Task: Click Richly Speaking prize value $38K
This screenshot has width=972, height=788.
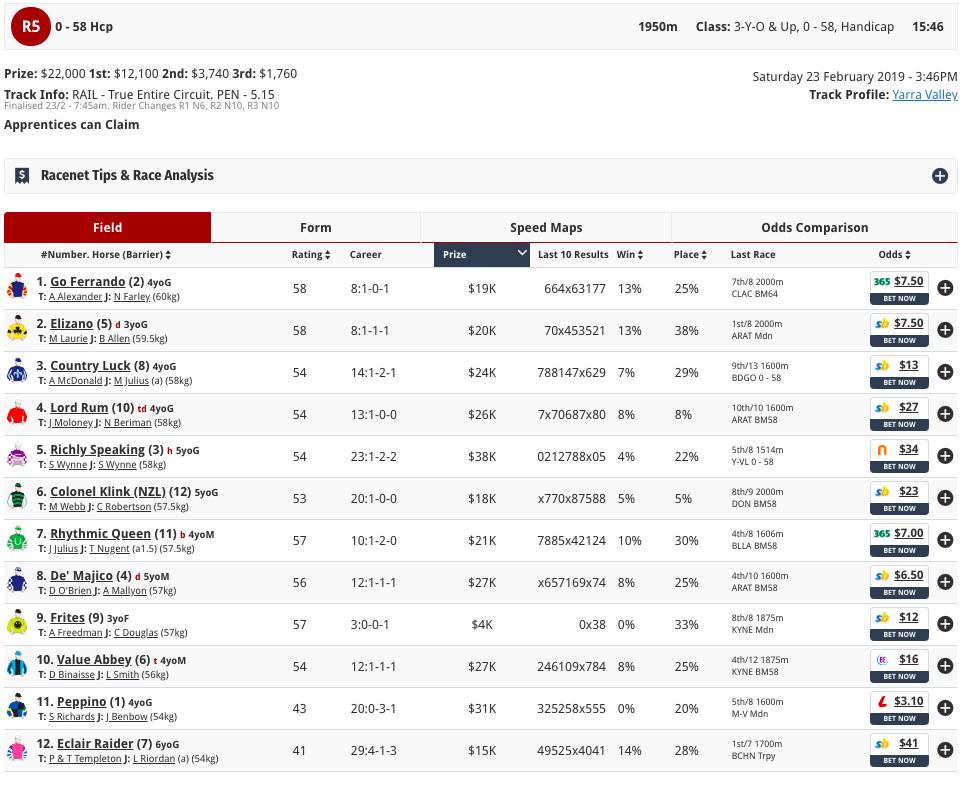Action: (x=482, y=457)
